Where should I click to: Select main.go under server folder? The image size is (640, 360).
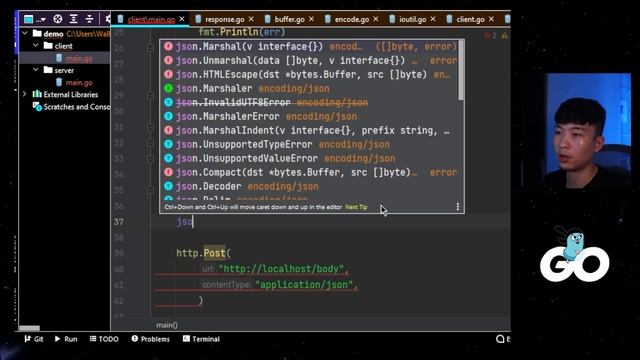pos(79,82)
